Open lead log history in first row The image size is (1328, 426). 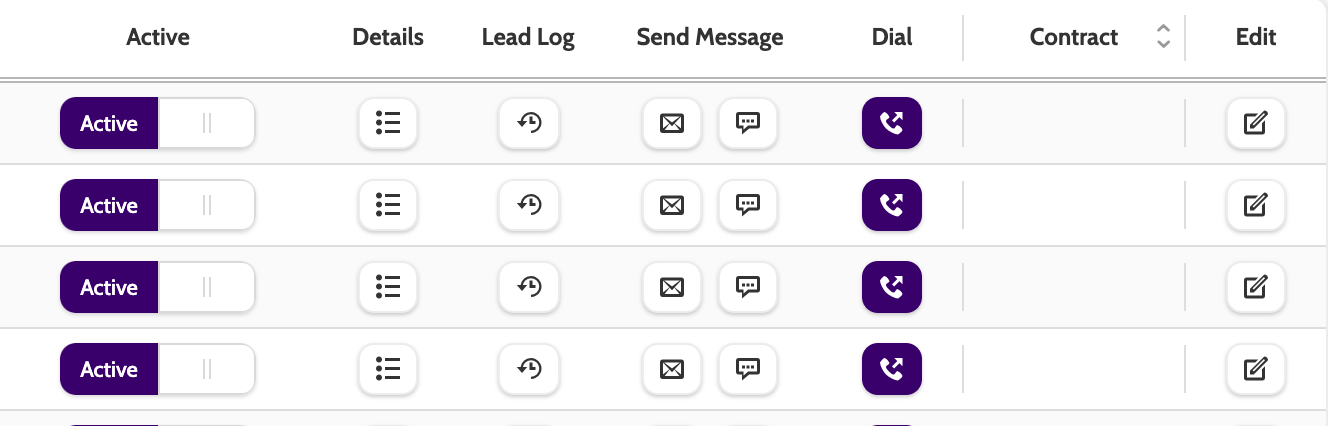point(529,124)
